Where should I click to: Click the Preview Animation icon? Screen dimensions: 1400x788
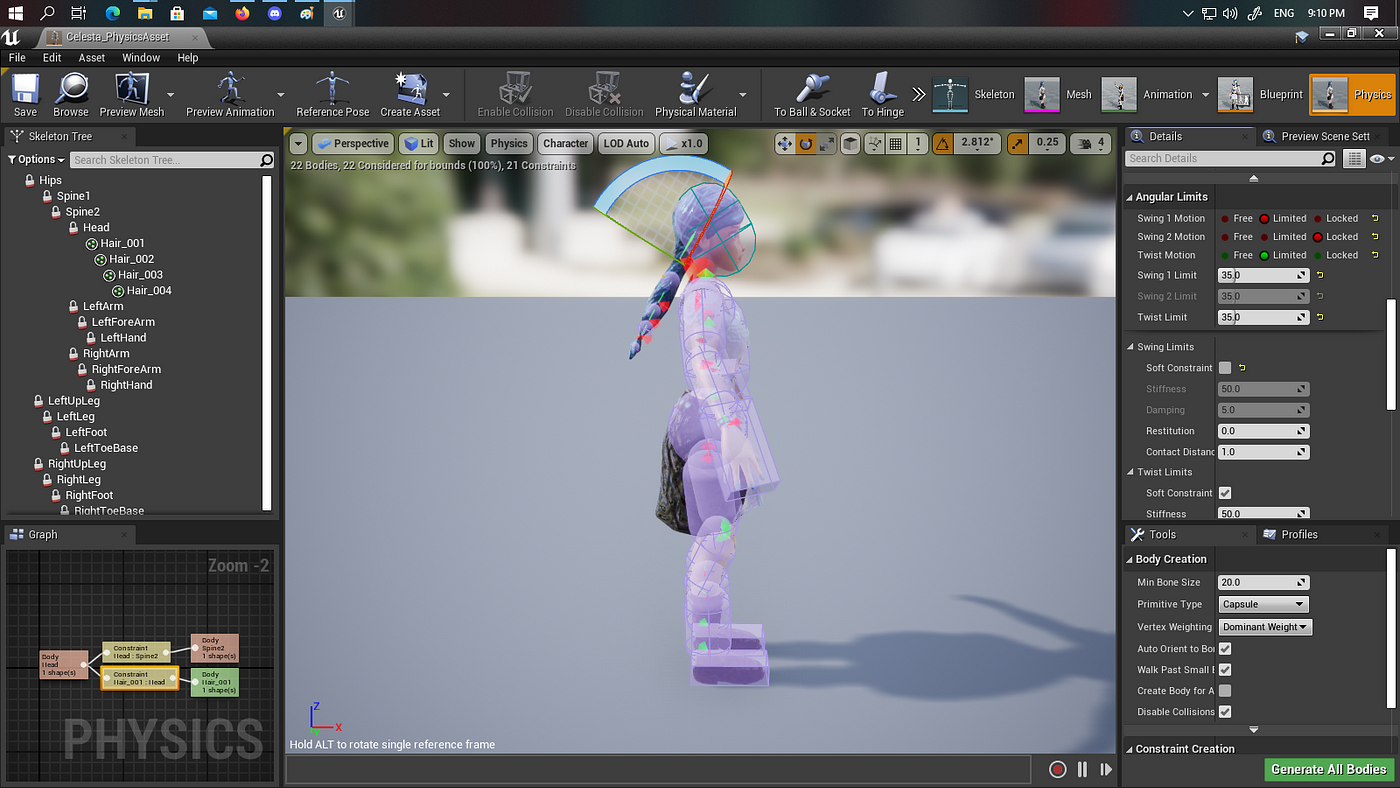point(230,95)
